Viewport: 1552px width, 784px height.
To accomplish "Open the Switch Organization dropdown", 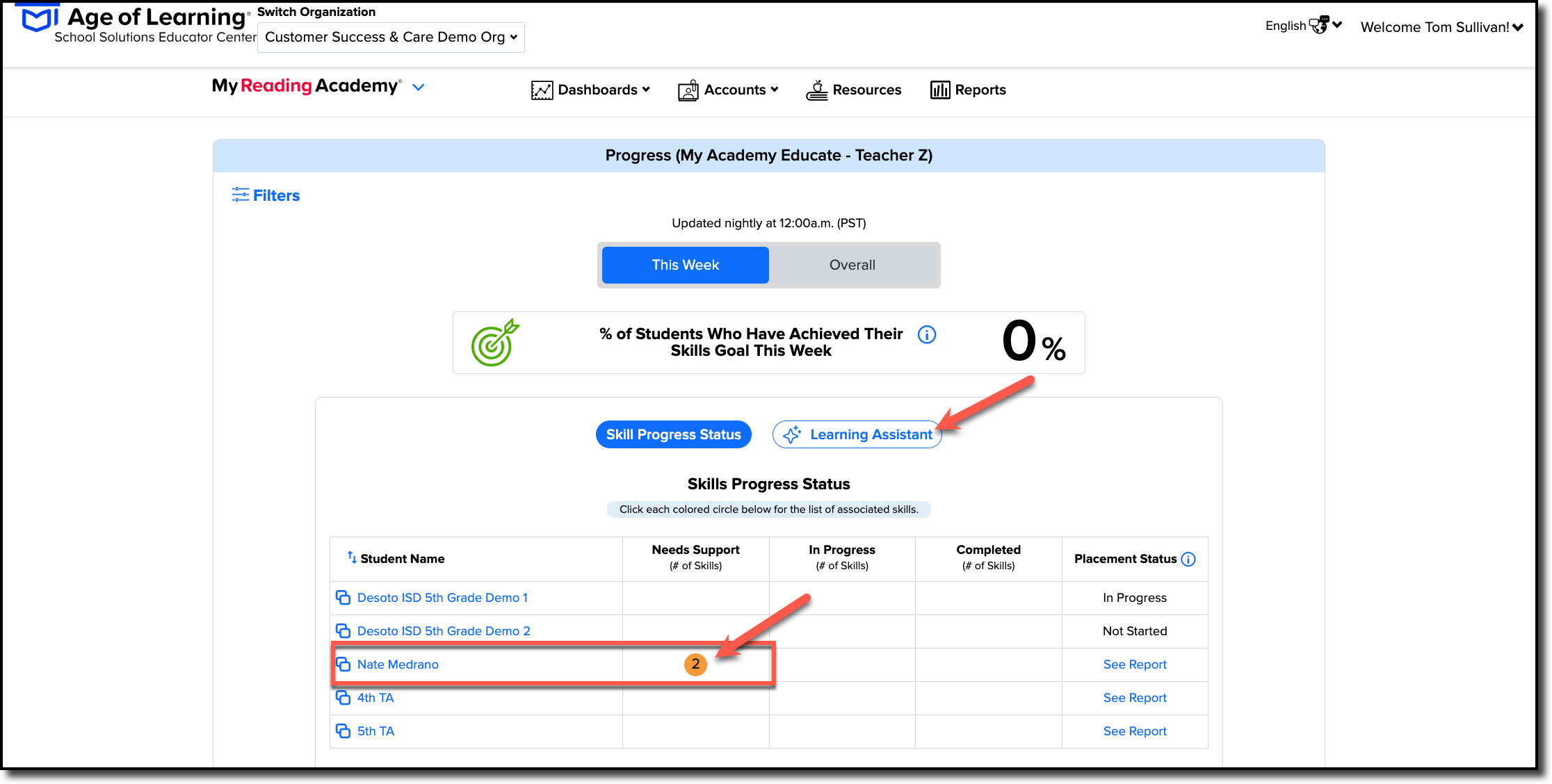I will [390, 37].
